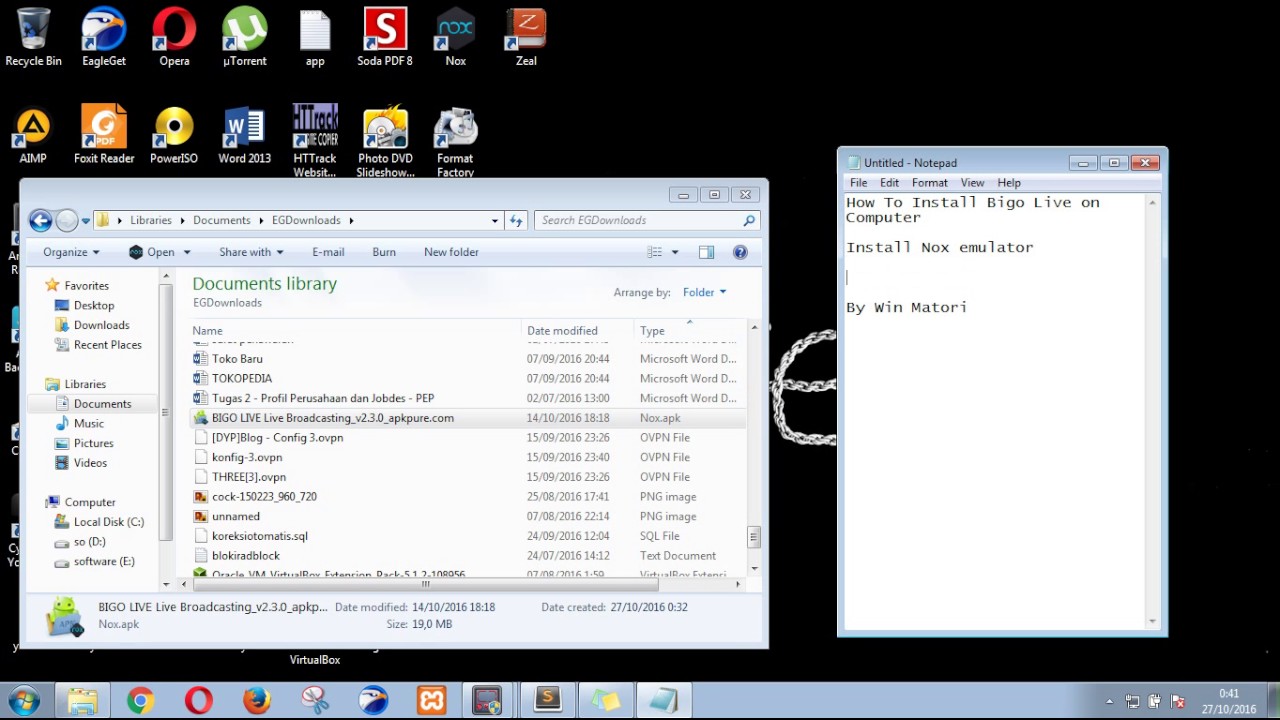Expand the Open button dropdown arrow
The width and height of the screenshot is (1280, 720).
(x=186, y=252)
